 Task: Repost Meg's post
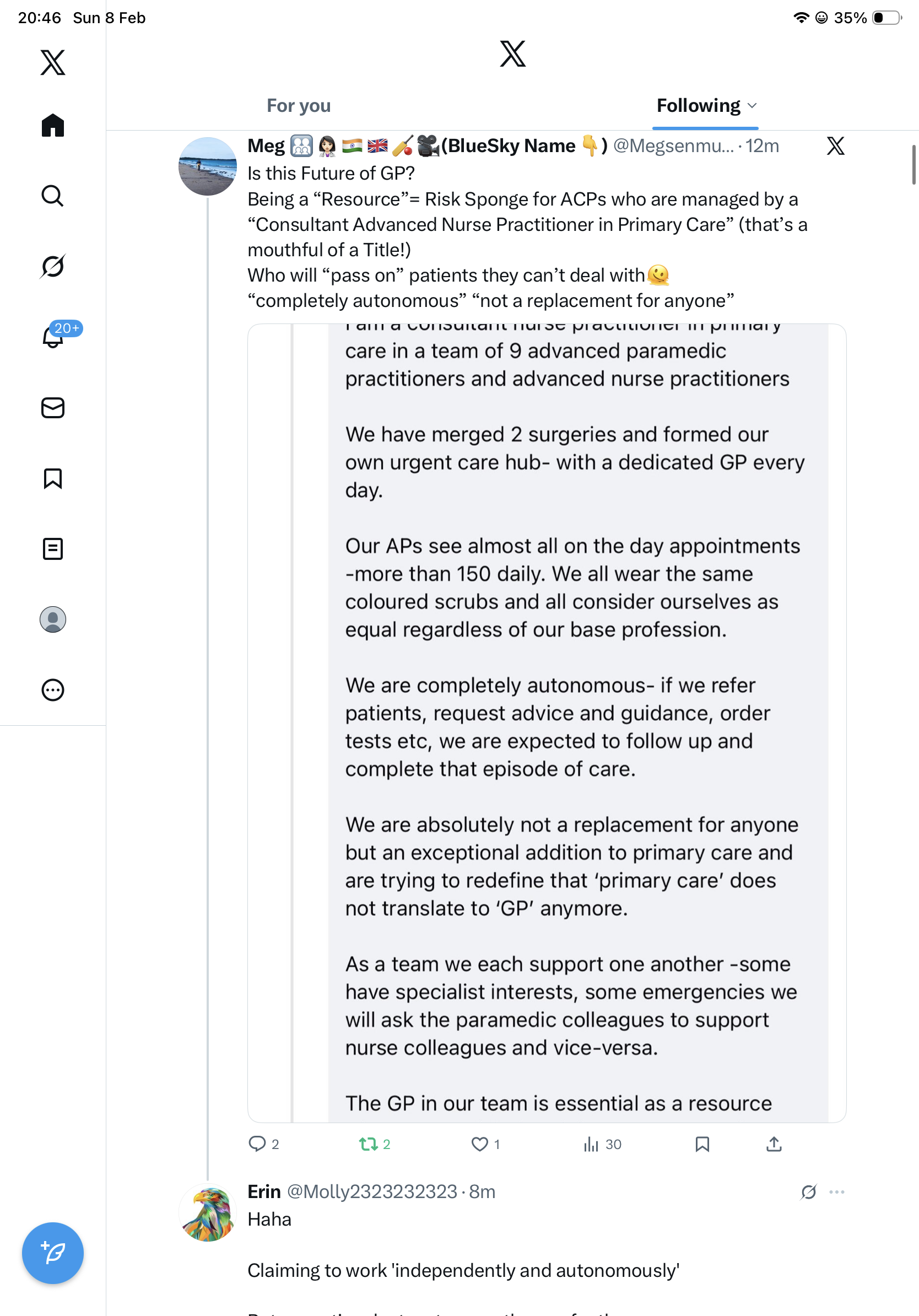coord(369,1144)
